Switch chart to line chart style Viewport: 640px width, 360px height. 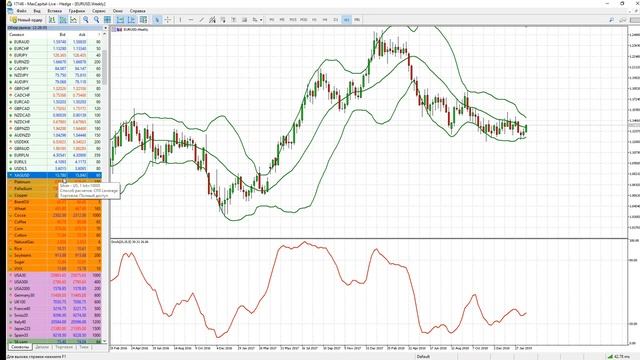coord(73,20)
